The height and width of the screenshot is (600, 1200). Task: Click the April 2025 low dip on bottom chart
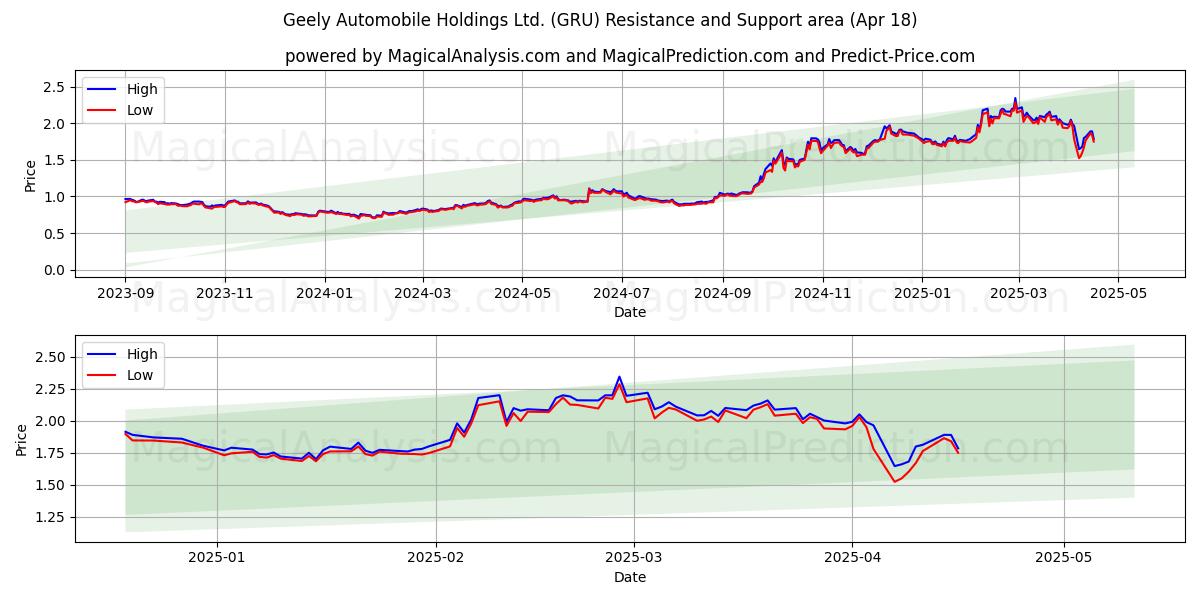pyautogui.click(x=895, y=481)
